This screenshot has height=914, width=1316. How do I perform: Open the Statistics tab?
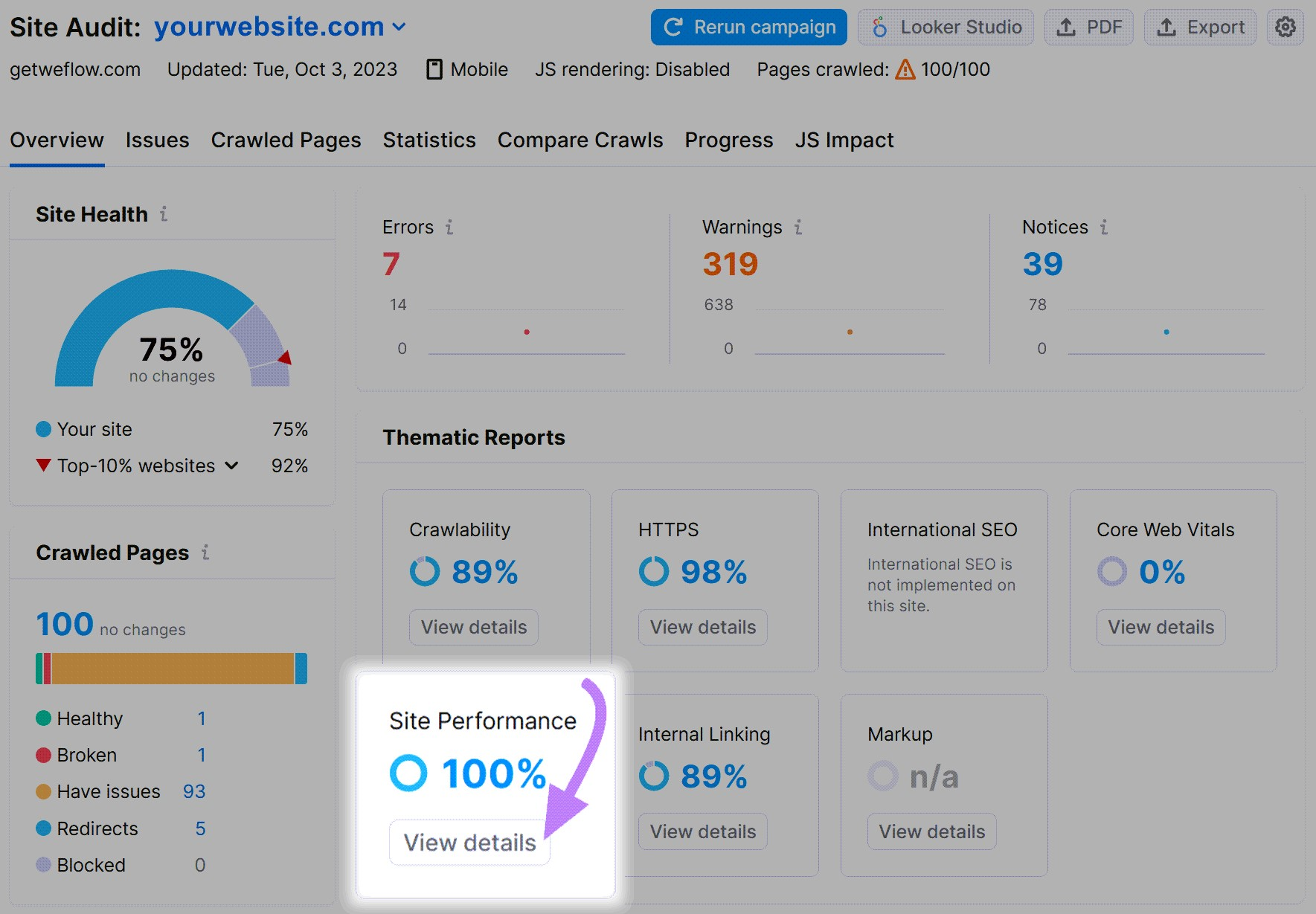(429, 140)
